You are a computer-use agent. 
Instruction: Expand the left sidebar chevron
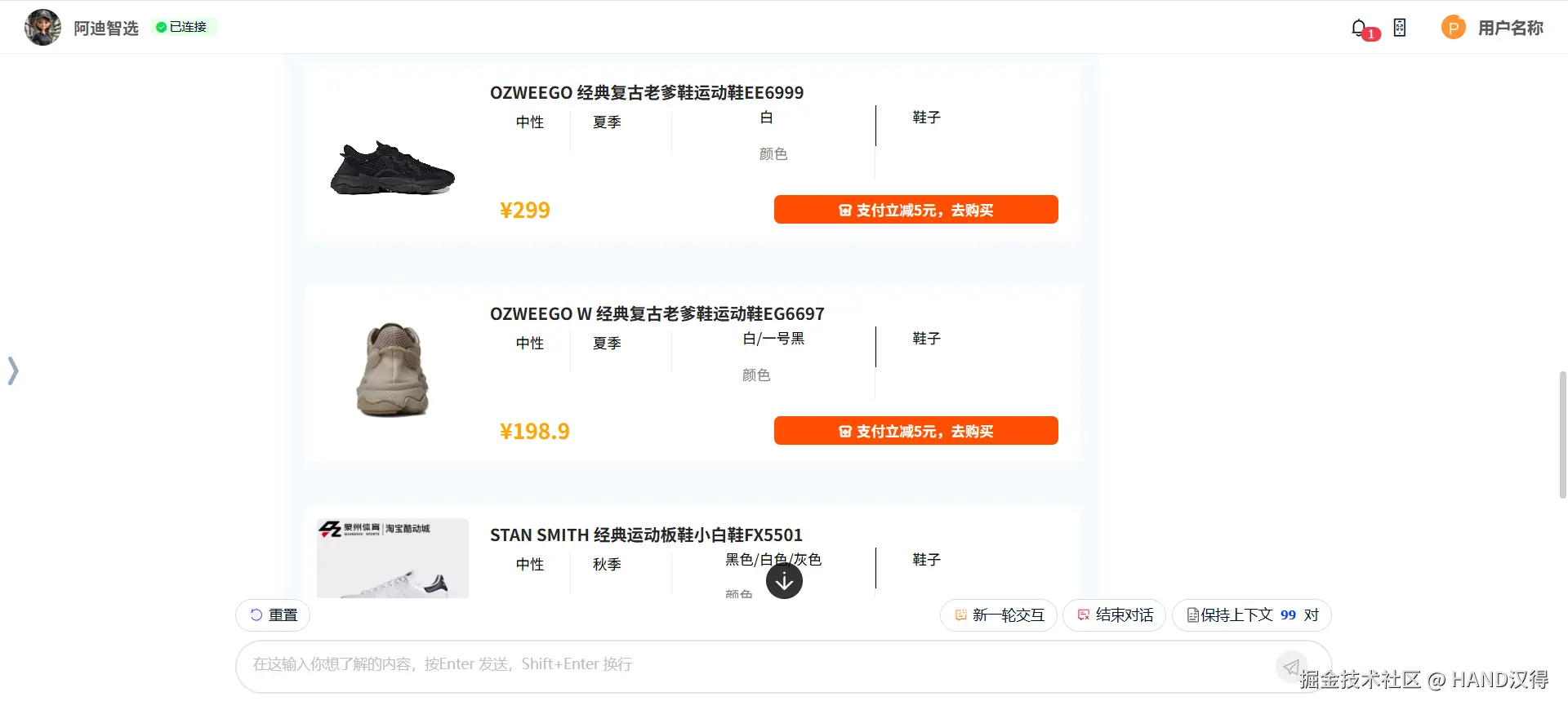click(x=13, y=371)
